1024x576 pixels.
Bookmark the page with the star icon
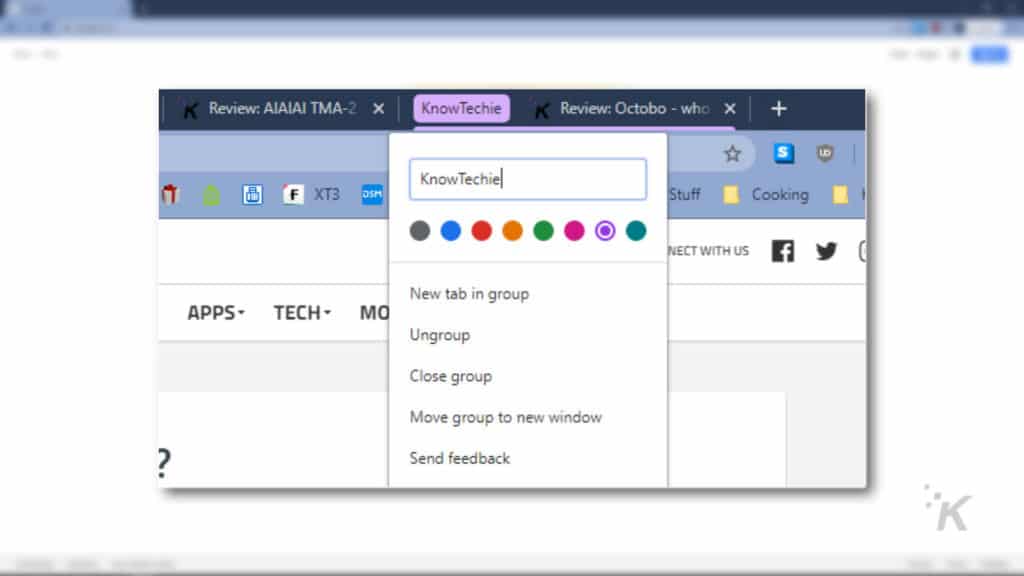tap(732, 153)
